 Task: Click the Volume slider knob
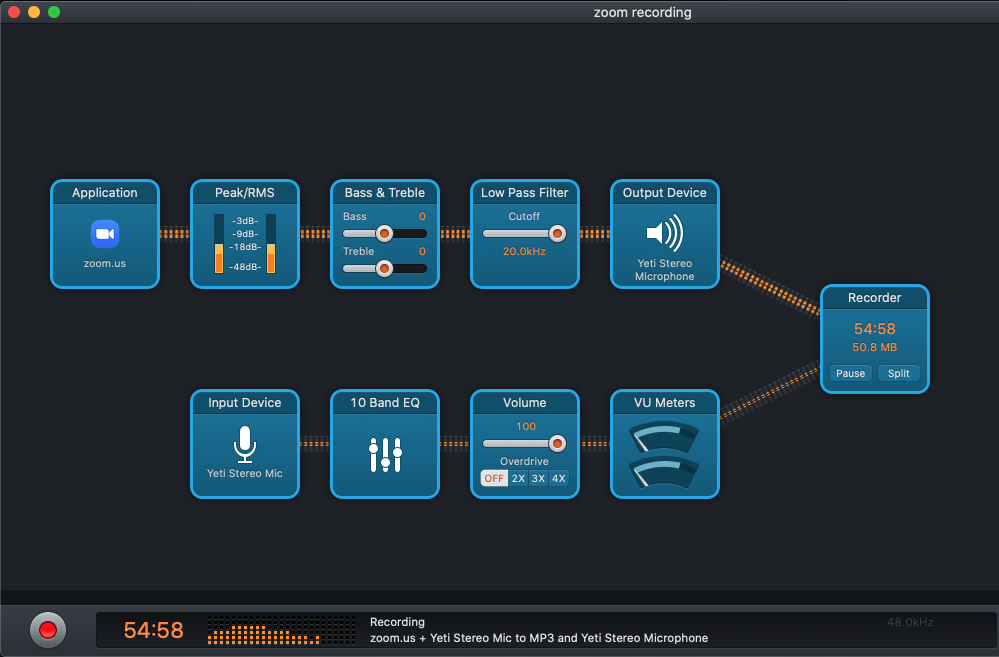[557, 444]
